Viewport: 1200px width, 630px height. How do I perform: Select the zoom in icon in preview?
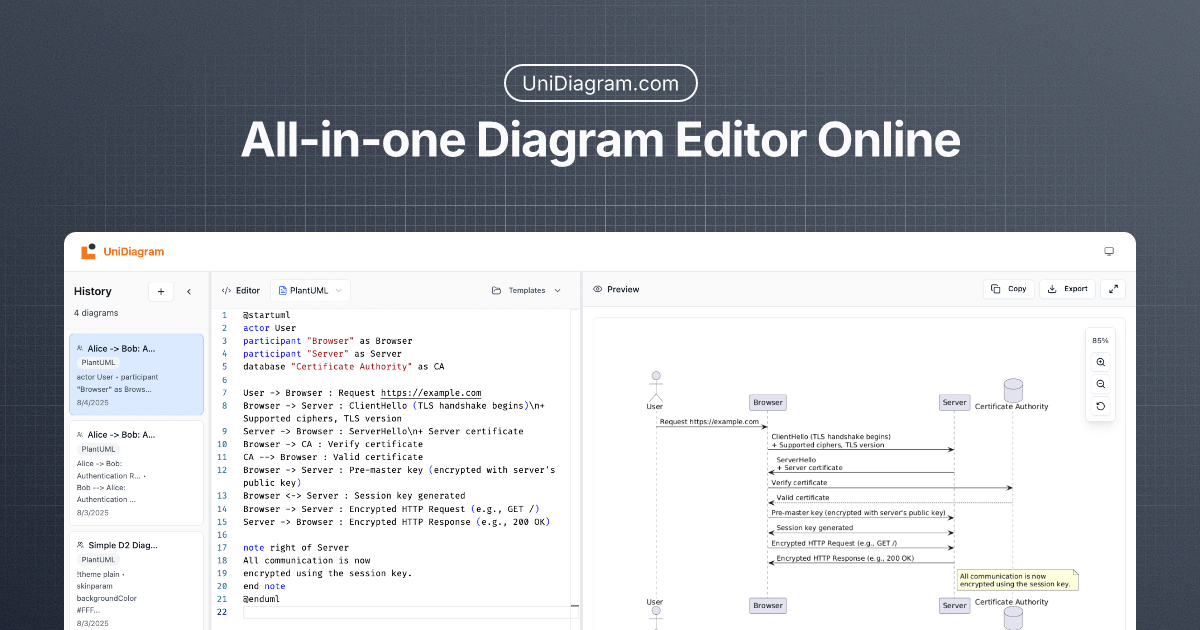(1100, 362)
